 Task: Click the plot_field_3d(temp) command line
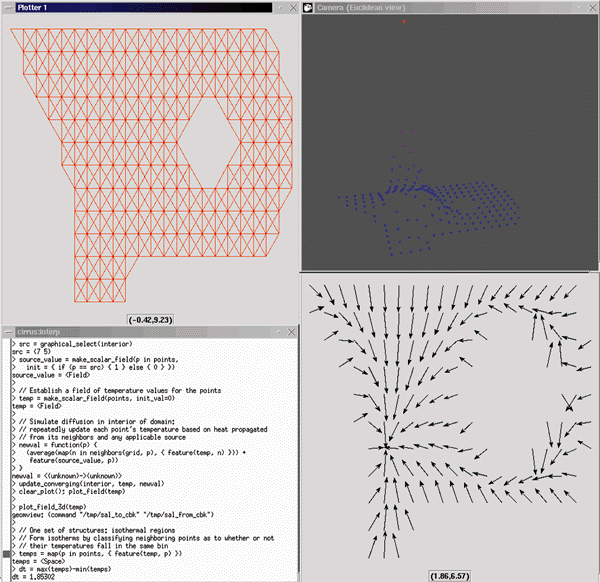click(50, 507)
